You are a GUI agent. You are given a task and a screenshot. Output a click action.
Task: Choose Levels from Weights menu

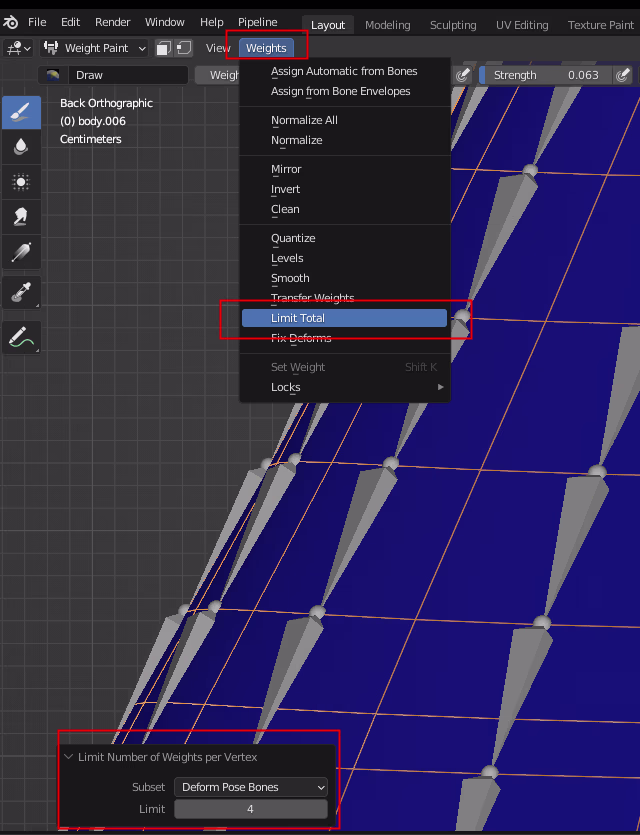coord(344,258)
